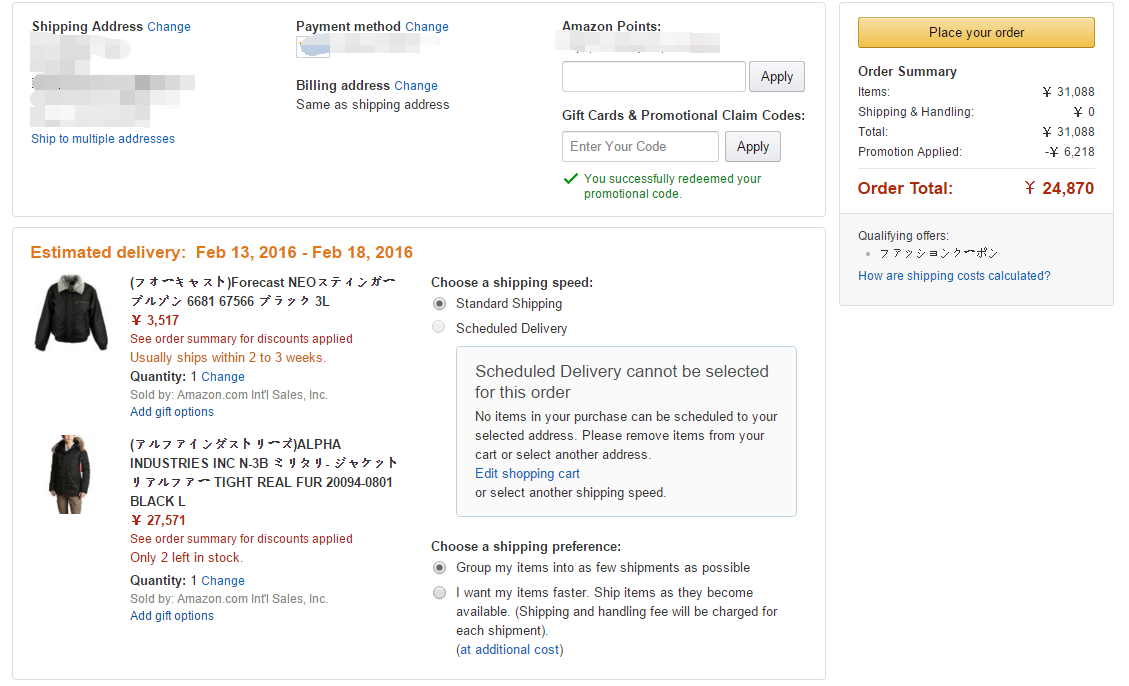Change quantity of Alpha Industries jacket

(222, 580)
